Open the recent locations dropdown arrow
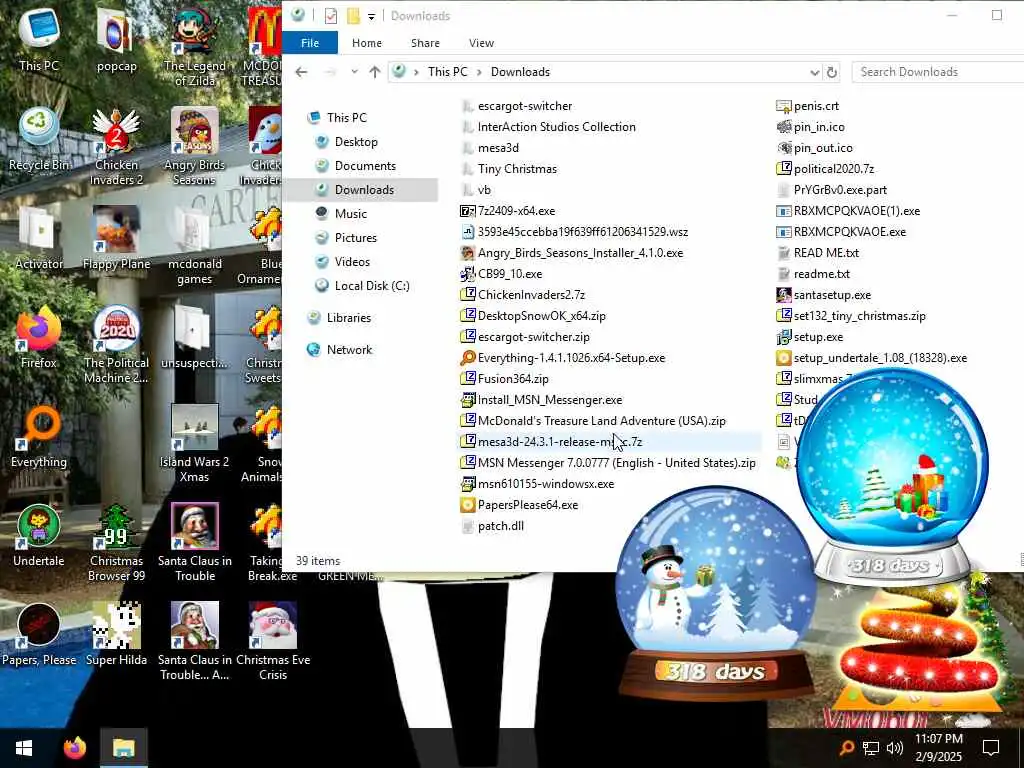The width and height of the screenshot is (1024, 768). [354, 72]
